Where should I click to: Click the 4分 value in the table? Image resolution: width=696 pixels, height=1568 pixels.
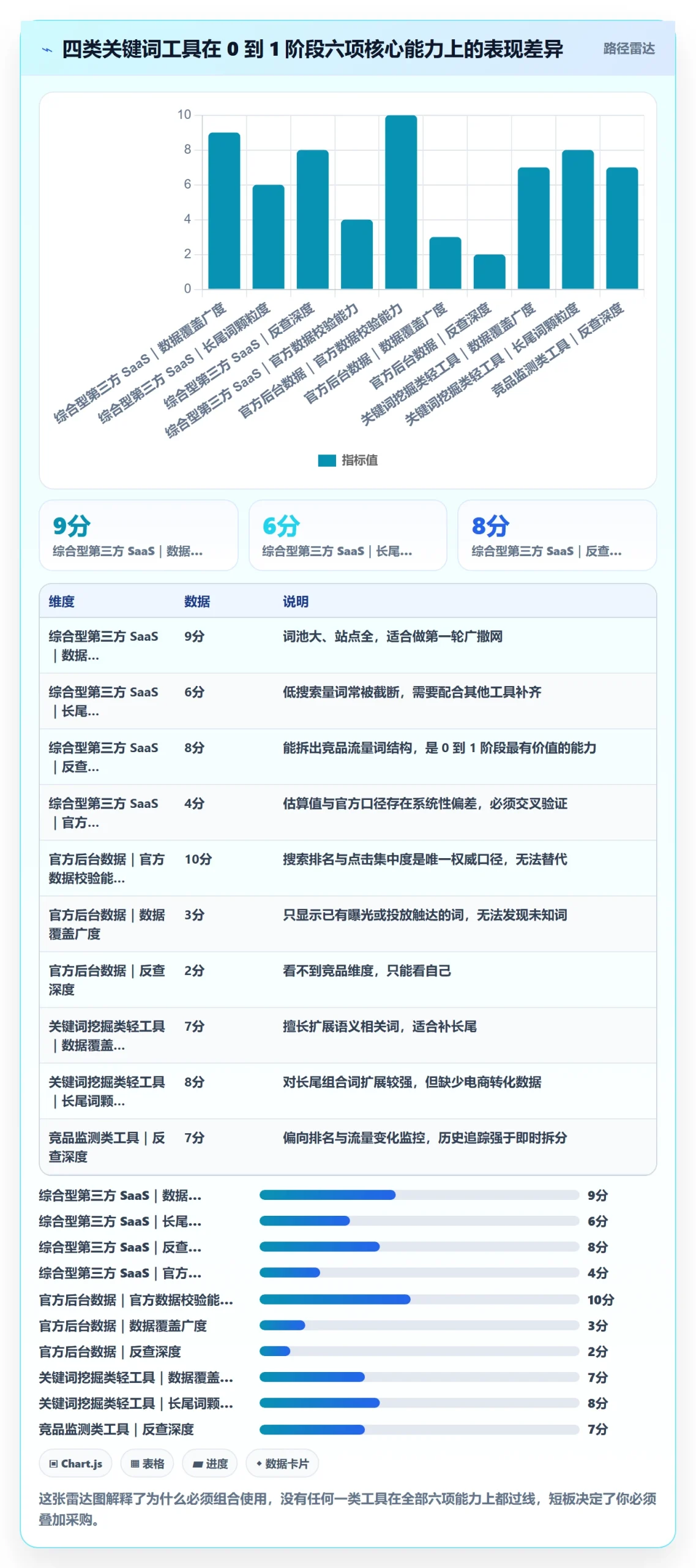click(x=195, y=804)
